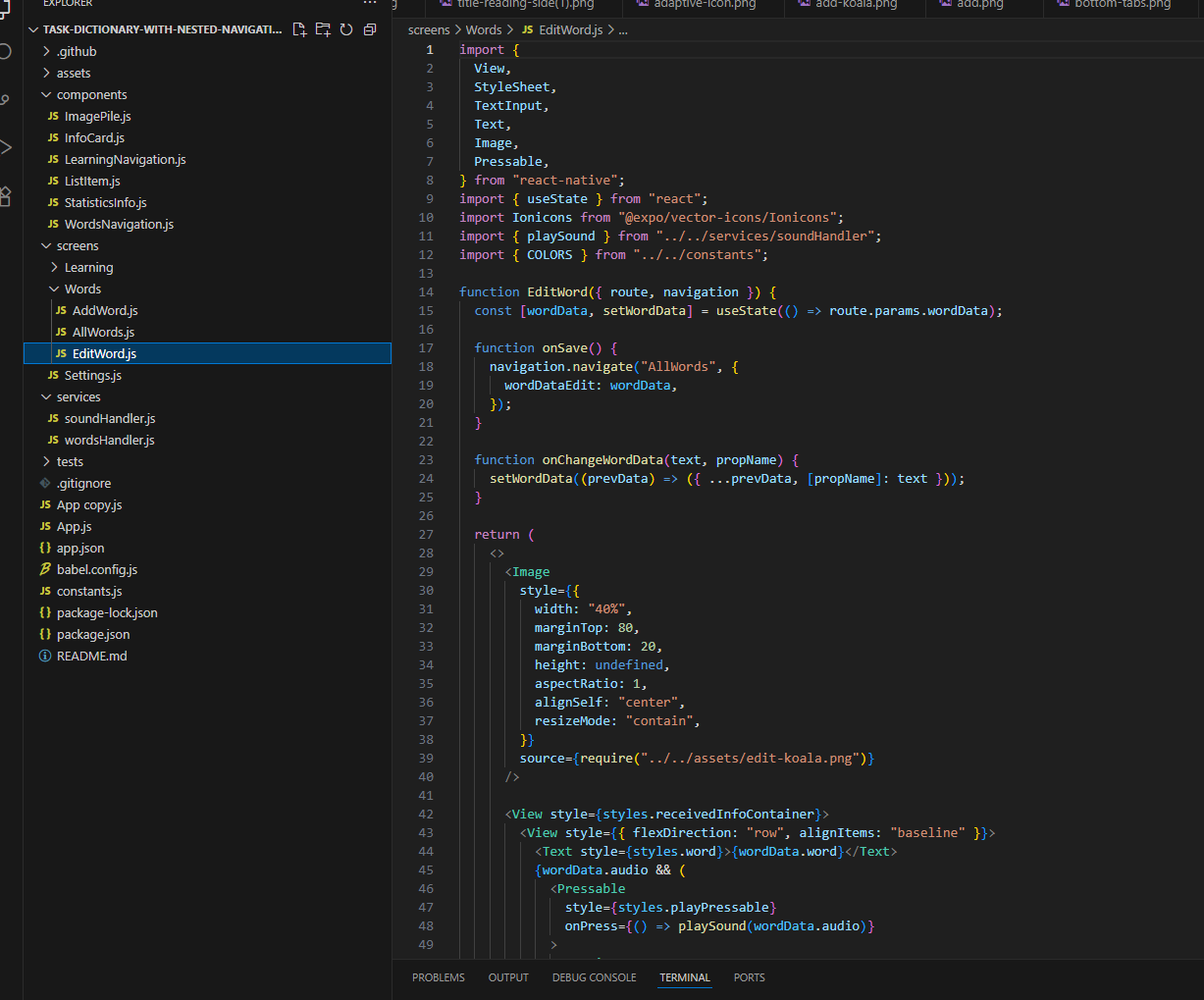1204x1000 pixels.
Task: Create a new folder in Explorer
Action: pos(323,29)
